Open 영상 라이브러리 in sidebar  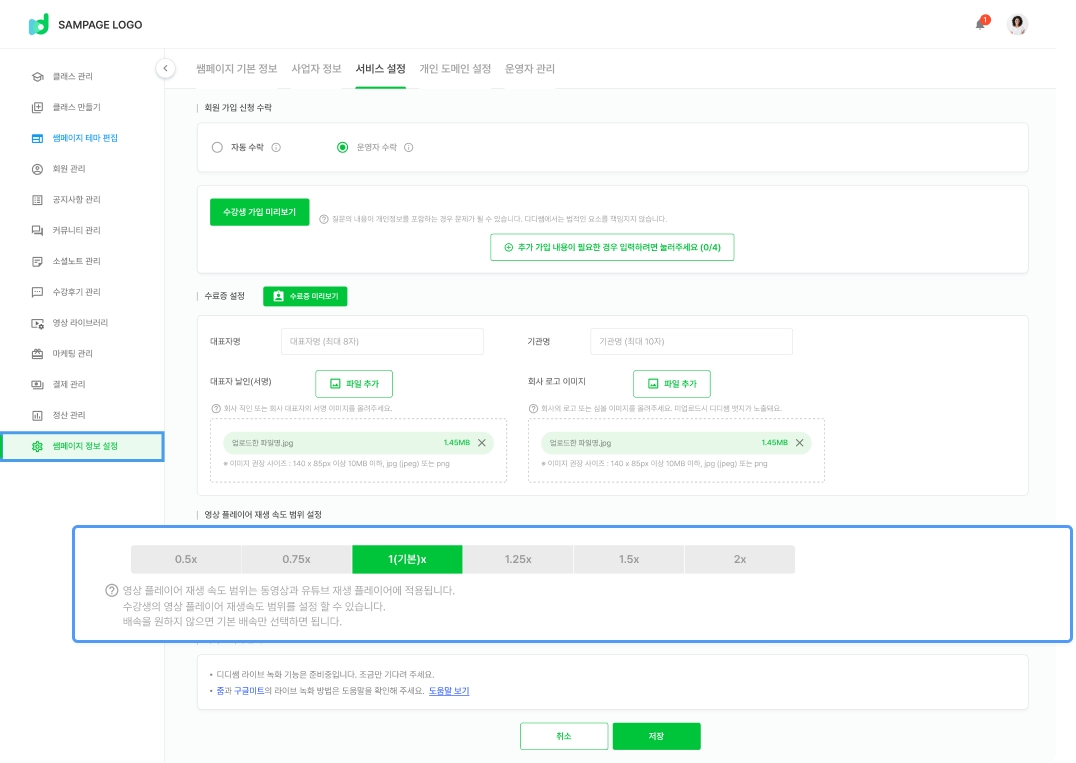(80, 323)
